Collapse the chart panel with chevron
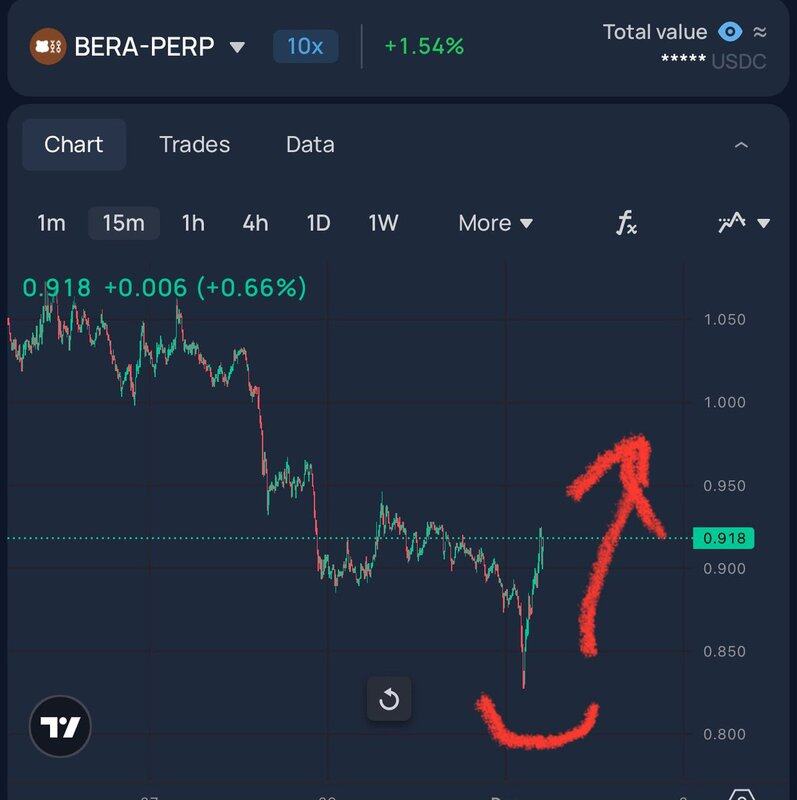Screen dimensions: 797x800 point(741,145)
